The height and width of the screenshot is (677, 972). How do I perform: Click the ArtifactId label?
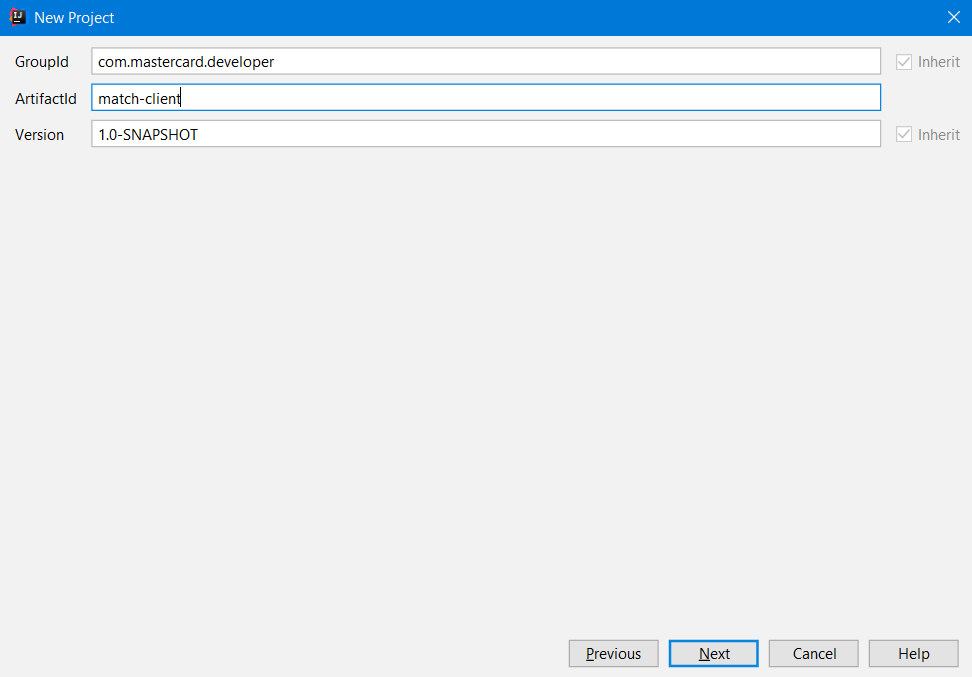click(46, 98)
